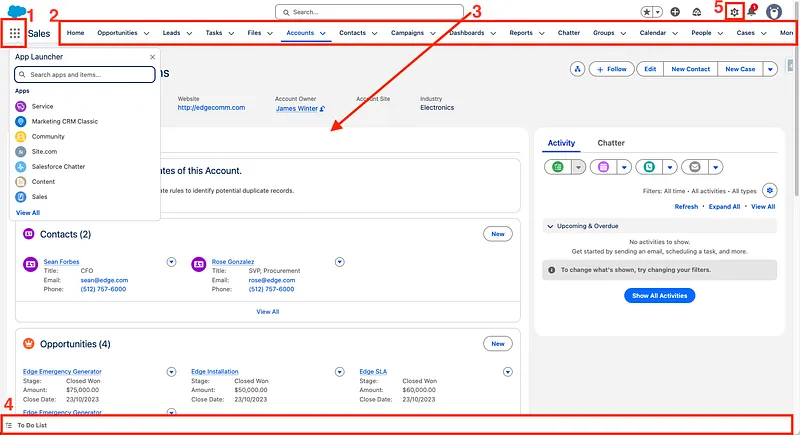Open the user profile avatar
The height and width of the screenshot is (435, 800).
[x=774, y=12]
